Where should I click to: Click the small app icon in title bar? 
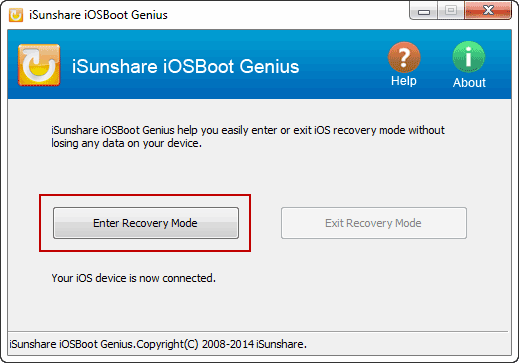click(x=16, y=15)
